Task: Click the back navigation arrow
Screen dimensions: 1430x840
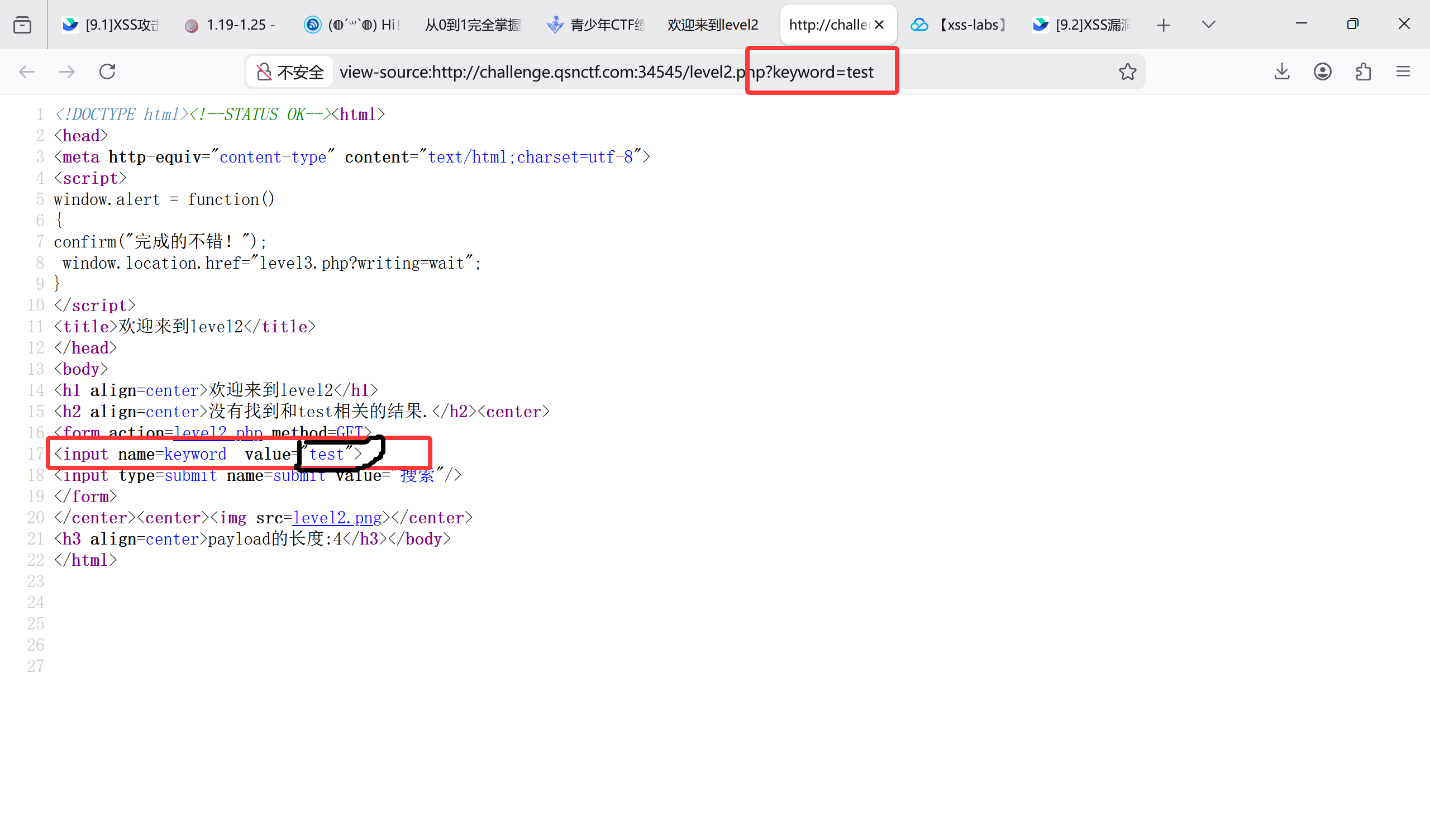Action: 27,71
